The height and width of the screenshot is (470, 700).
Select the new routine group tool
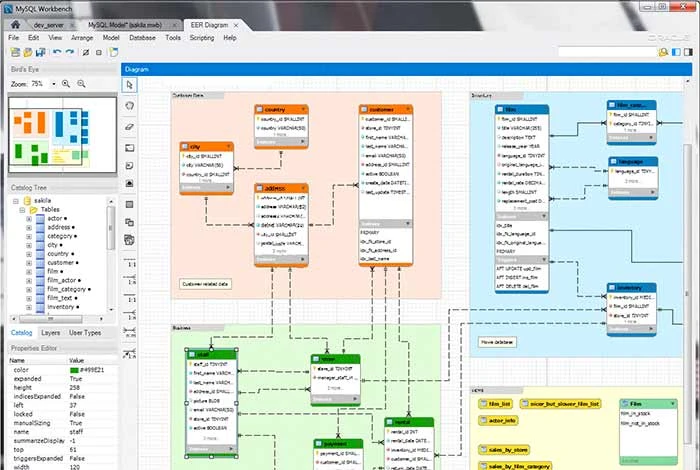[129, 240]
